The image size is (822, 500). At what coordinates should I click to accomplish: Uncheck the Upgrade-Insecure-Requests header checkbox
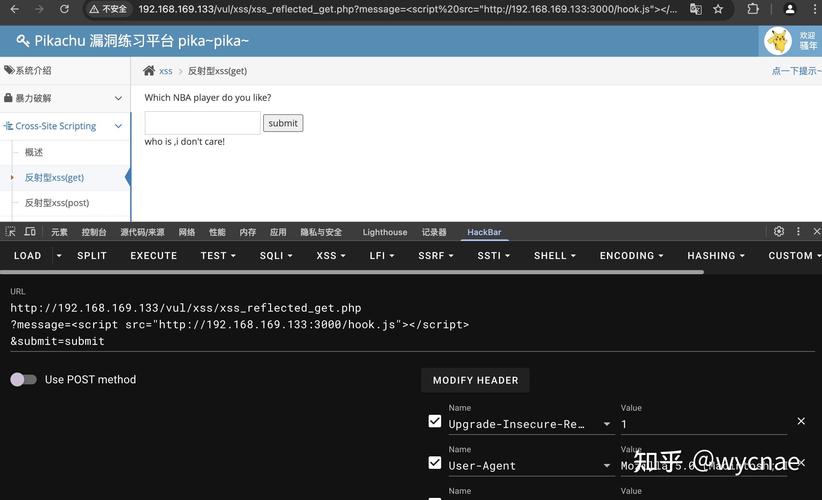(x=435, y=421)
